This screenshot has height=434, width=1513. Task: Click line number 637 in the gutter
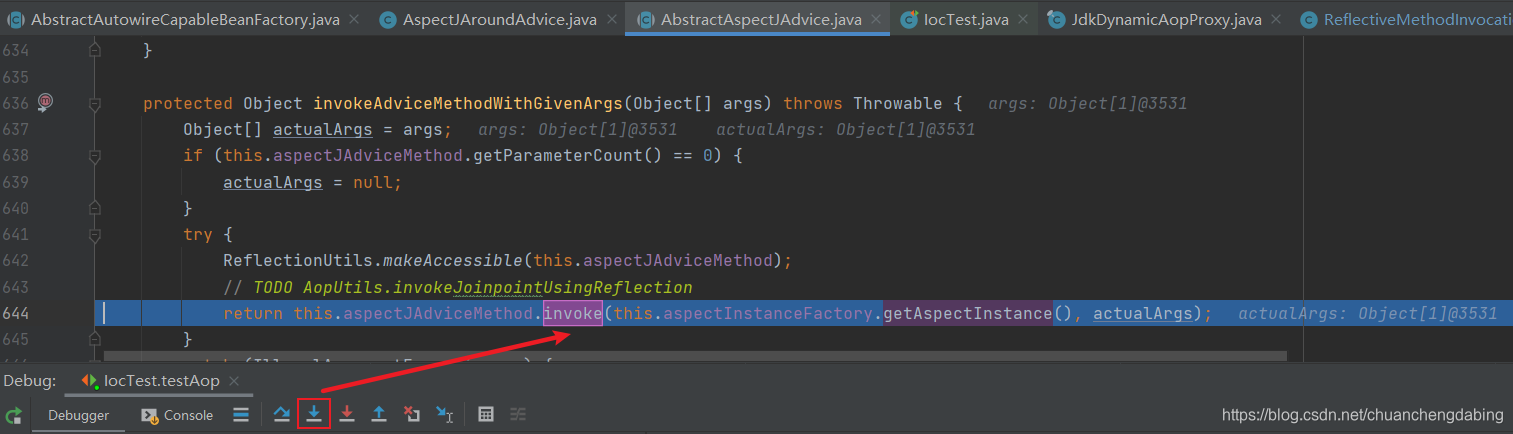pyautogui.click(x=15, y=129)
